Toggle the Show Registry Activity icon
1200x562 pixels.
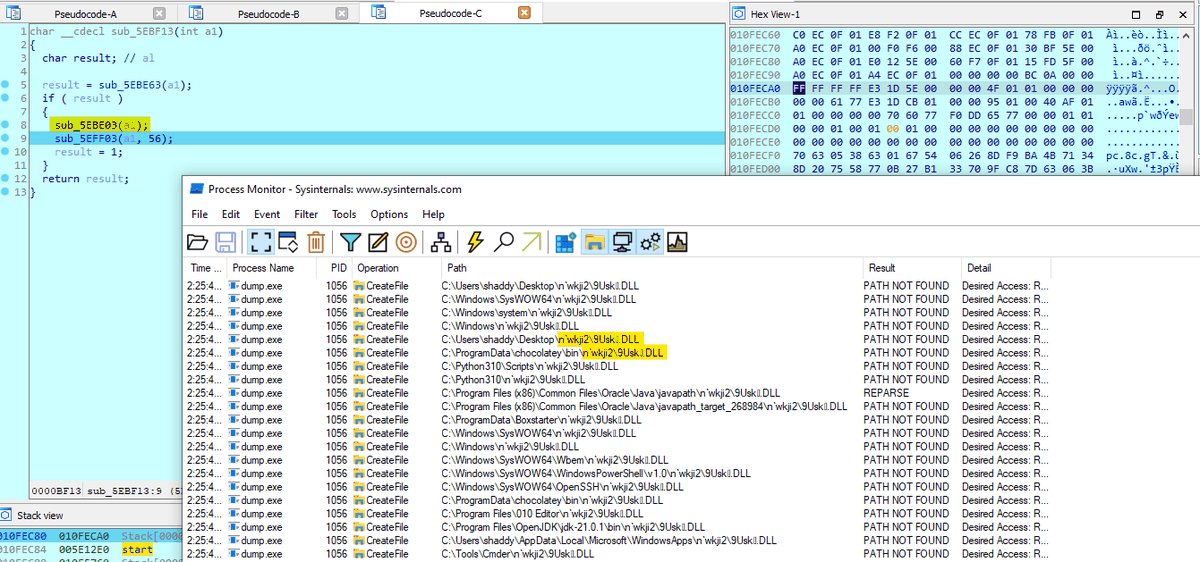(x=566, y=241)
